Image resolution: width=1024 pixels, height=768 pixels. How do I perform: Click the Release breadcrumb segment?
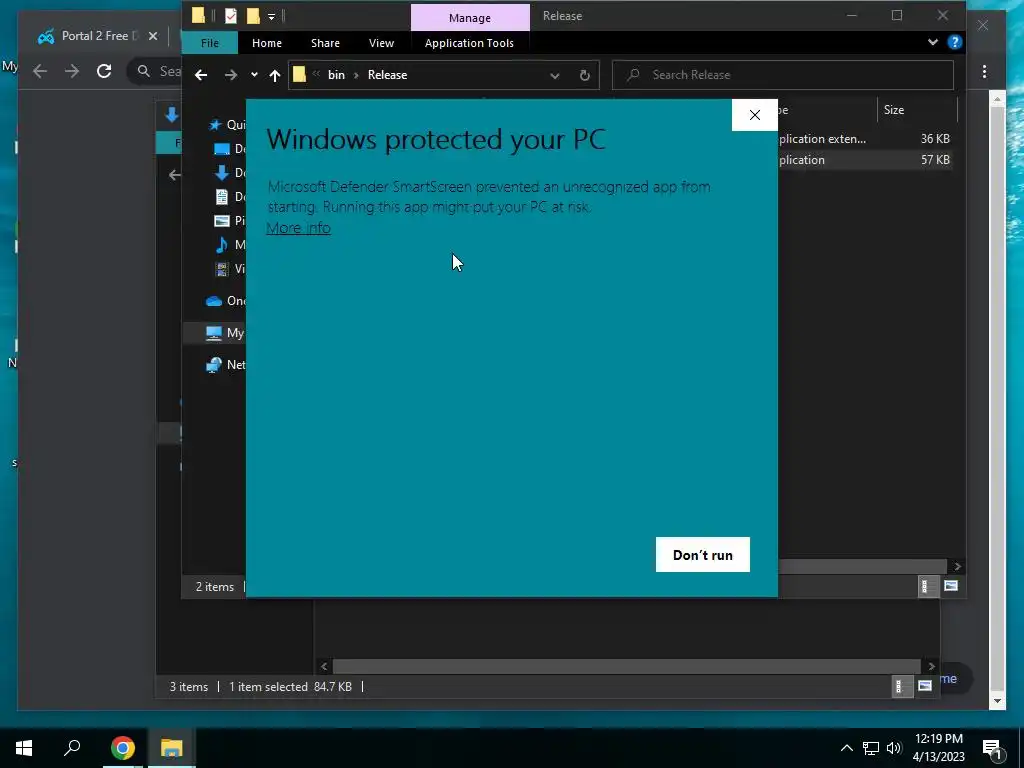387,75
